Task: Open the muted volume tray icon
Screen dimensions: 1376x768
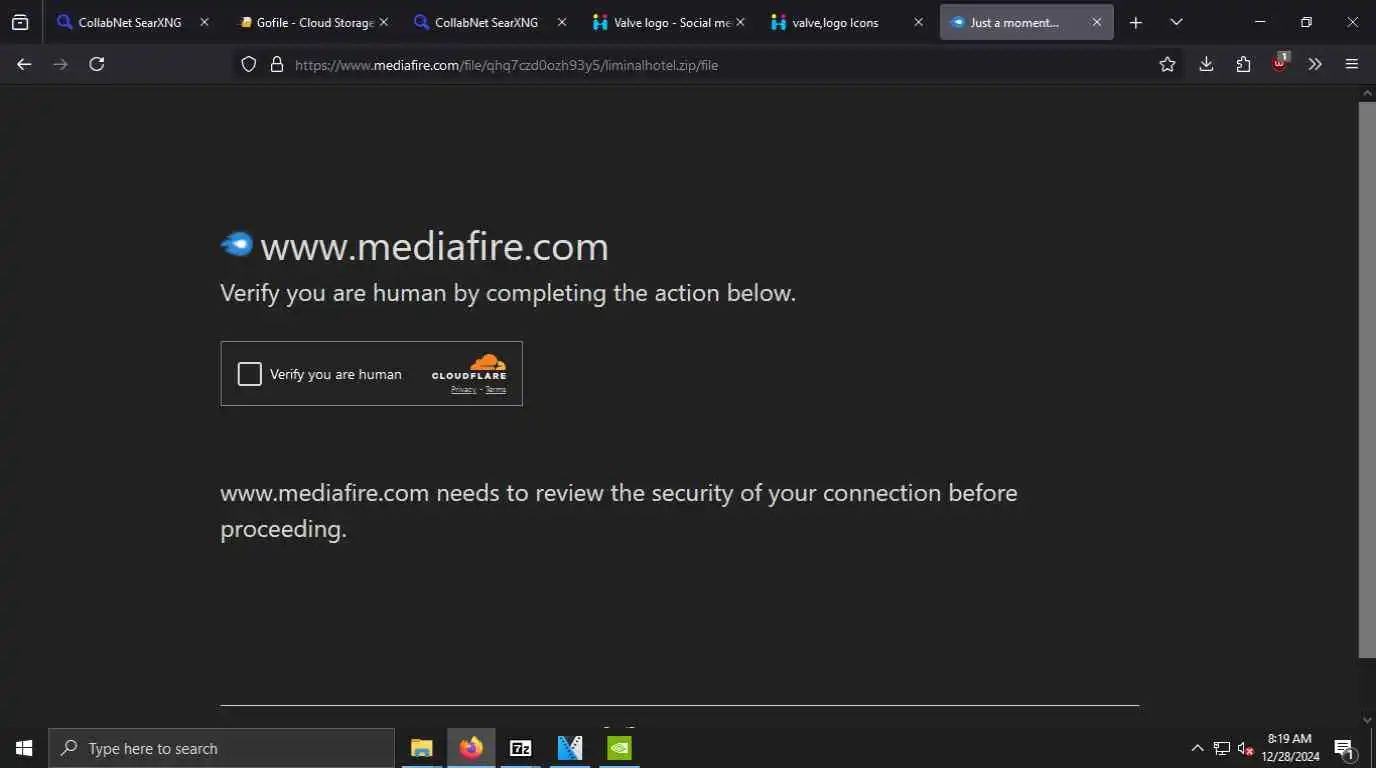Action: click(x=1245, y=748)
